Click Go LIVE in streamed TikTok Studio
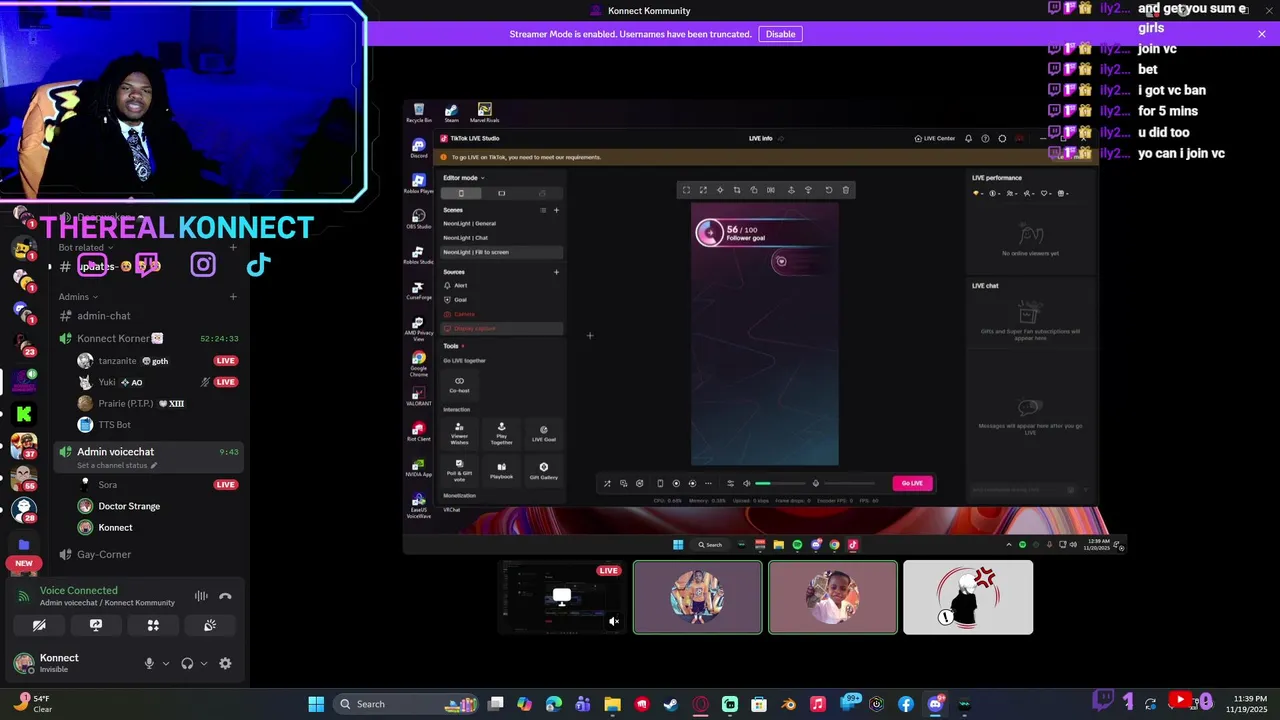Viewport: 1280px width, 720px height. 912,483
